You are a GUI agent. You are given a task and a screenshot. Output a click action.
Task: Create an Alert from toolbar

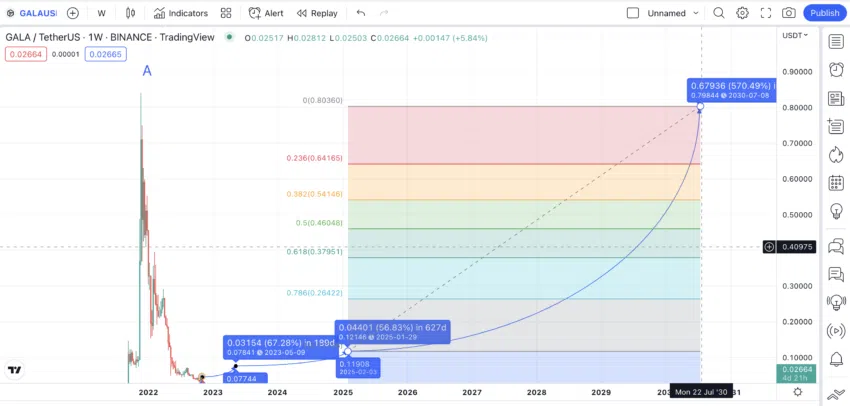266,13
